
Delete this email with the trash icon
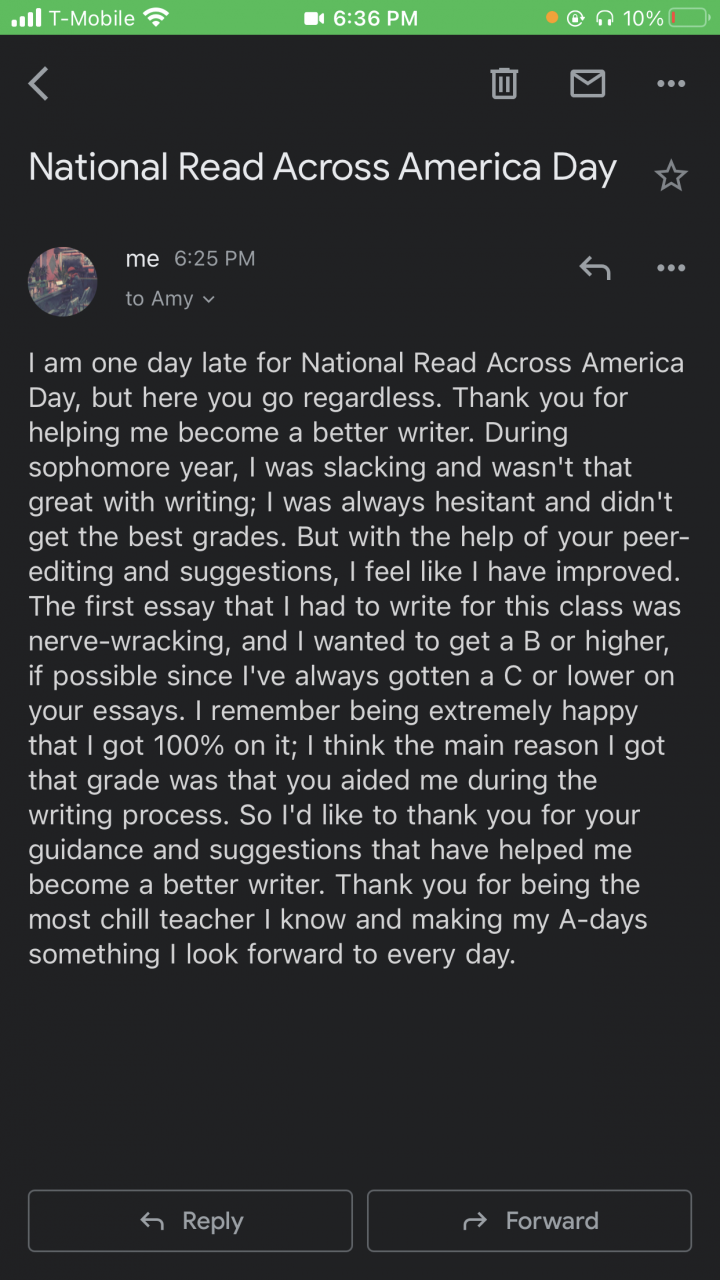(x=504, y=84)
